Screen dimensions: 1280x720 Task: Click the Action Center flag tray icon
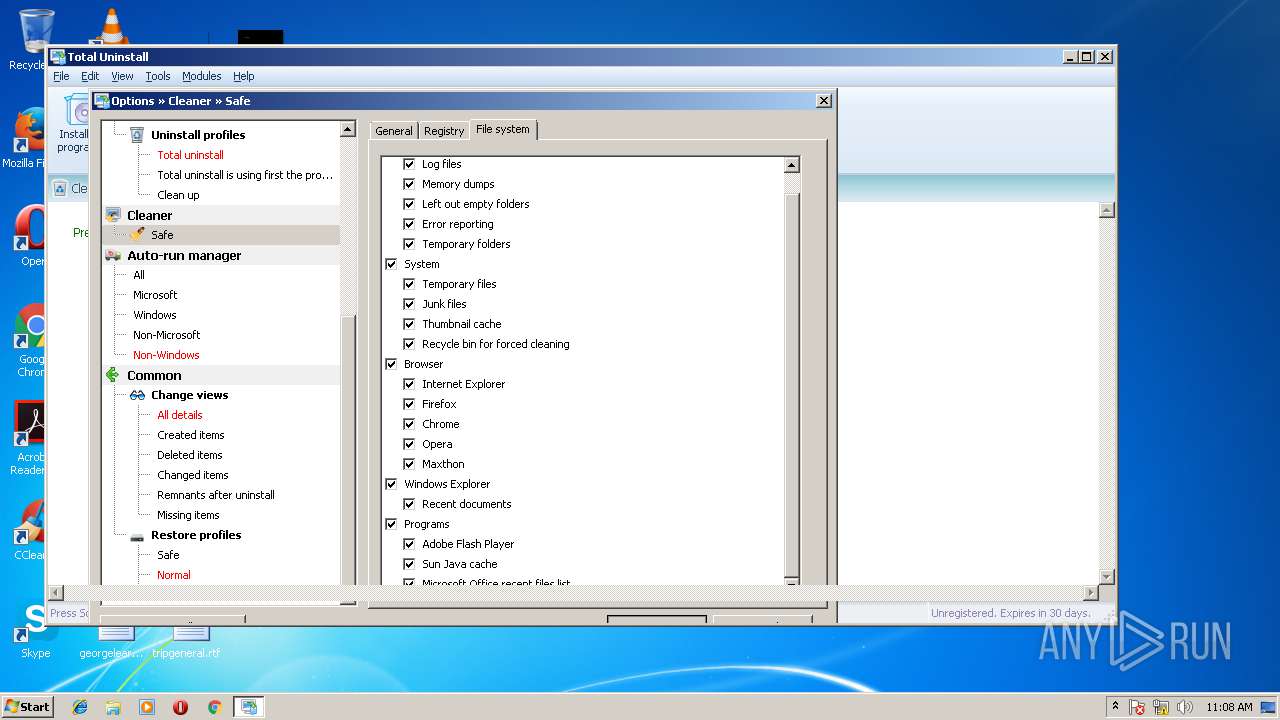click(1137, 707)
